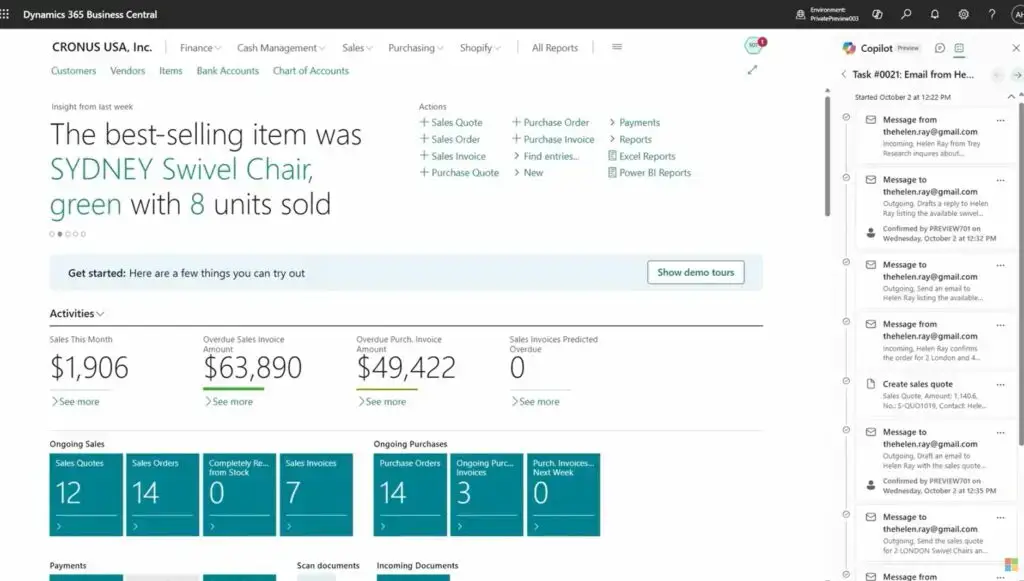1024x581 pixels.
Task: Open the app launcher waffle icon
Action: click(7, 14)
